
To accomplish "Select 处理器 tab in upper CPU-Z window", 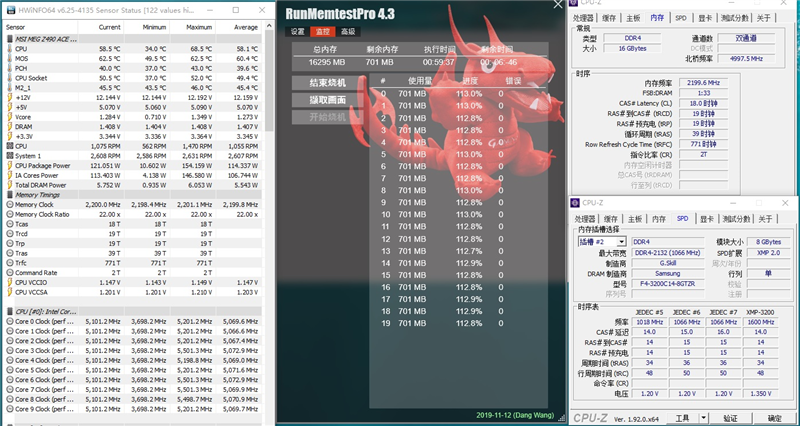I will [583, 18].
